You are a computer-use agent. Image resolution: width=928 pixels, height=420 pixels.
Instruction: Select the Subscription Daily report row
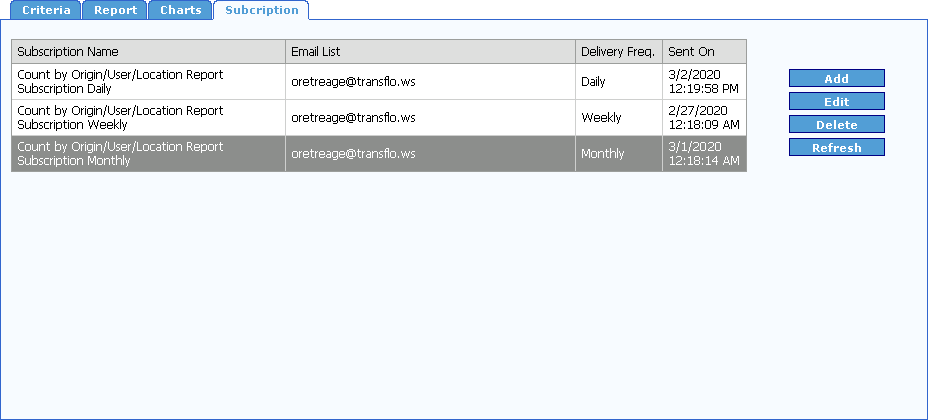coord(148,82)
